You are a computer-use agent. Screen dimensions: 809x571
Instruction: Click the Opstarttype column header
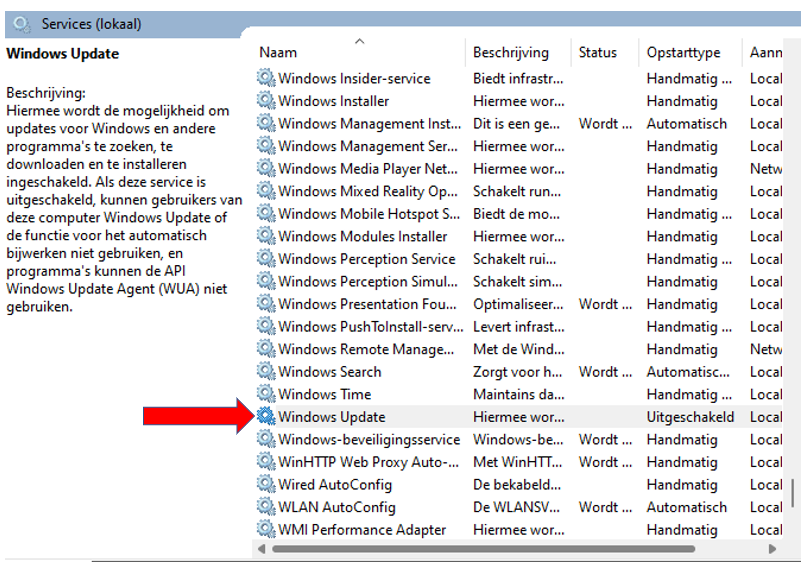(683, 53)
